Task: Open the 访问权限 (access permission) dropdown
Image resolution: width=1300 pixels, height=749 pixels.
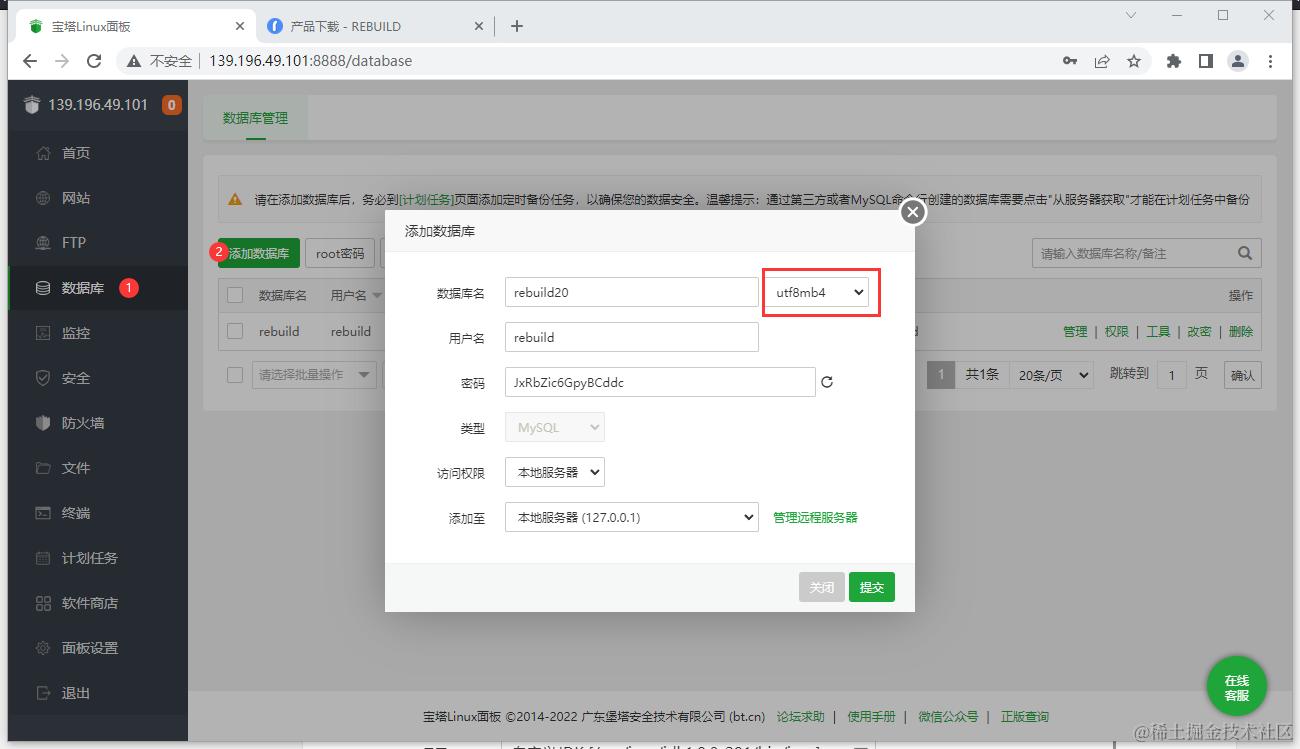Action: coord(554,471)
